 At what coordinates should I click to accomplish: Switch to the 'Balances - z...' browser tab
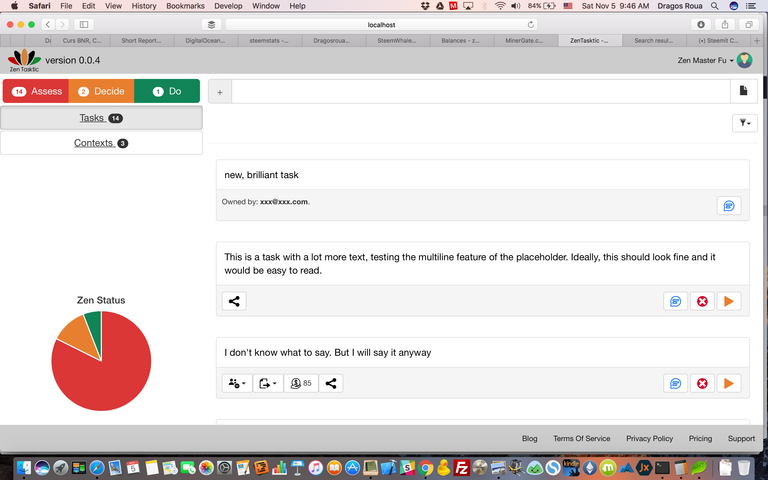(460, 41)
